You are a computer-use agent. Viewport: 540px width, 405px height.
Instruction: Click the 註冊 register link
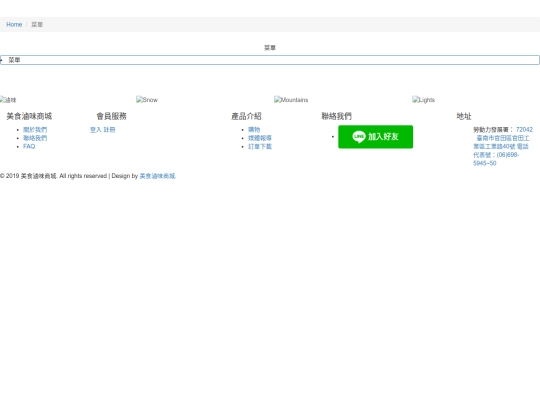pos(110,130)
